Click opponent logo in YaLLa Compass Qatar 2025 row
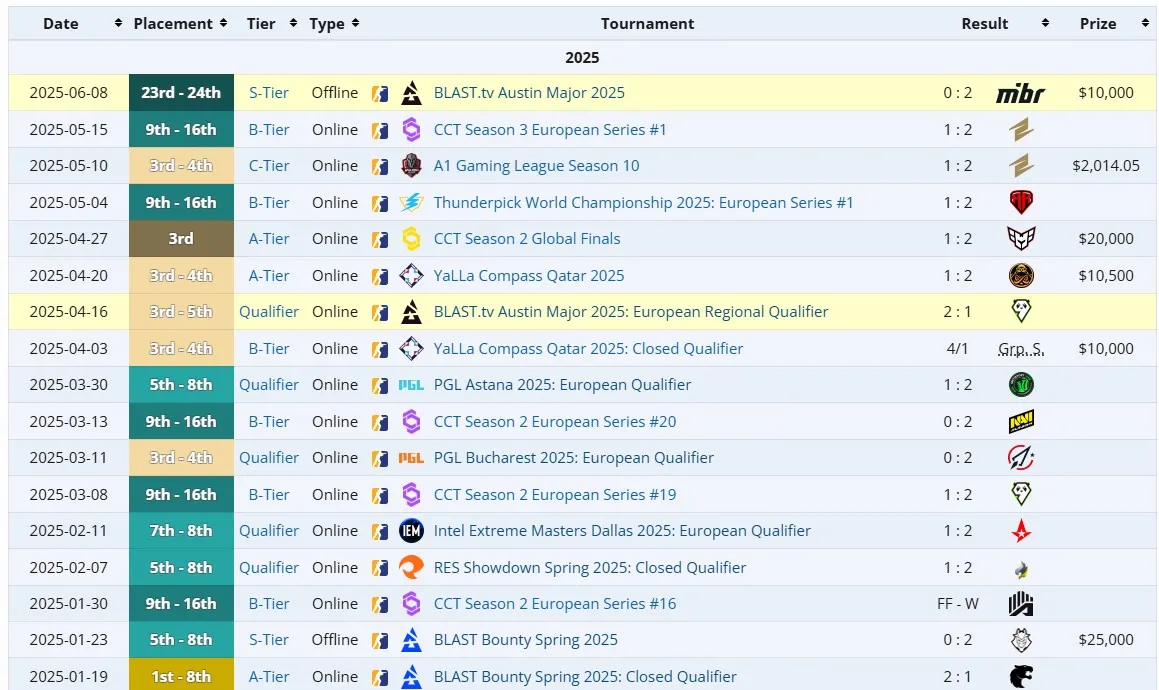This screenshot has height=690, width=1159. coord(1021,275)
